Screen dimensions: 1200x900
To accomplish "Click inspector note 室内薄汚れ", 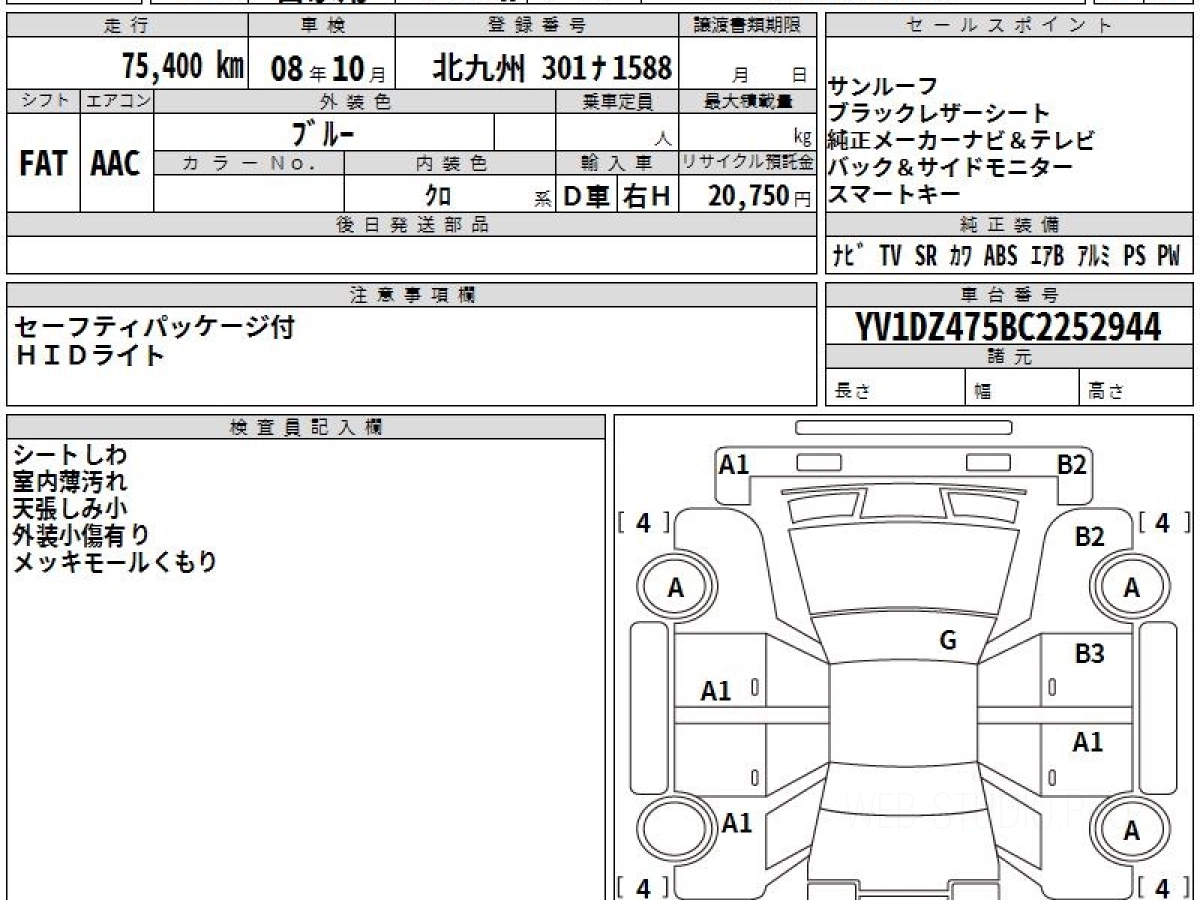I will [71, 482].
